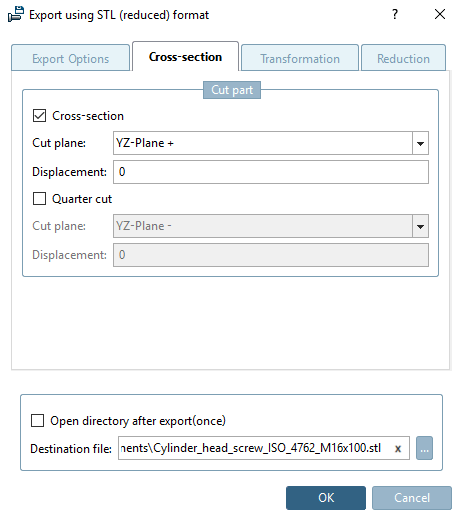
Task: Clear destination file with the x icon
Action: 398,449
